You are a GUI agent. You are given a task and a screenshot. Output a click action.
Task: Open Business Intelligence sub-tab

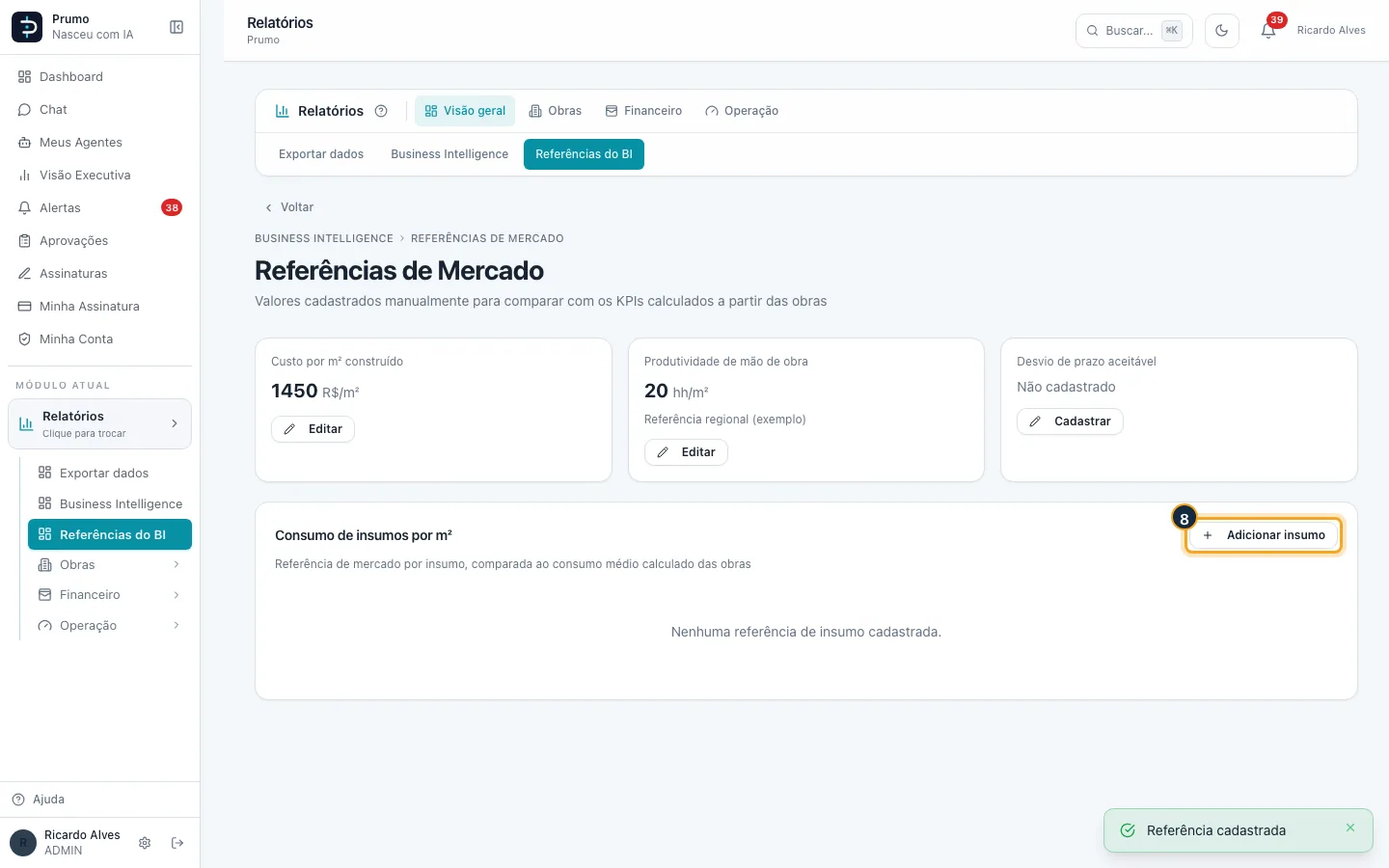[449, 154]
